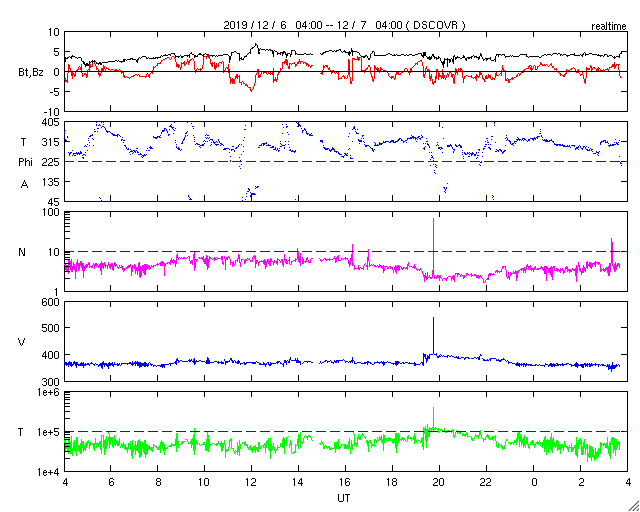Screen dimensions: 640x512
Task: Click the blue velocity spike peak
Action: pos(433,319)
